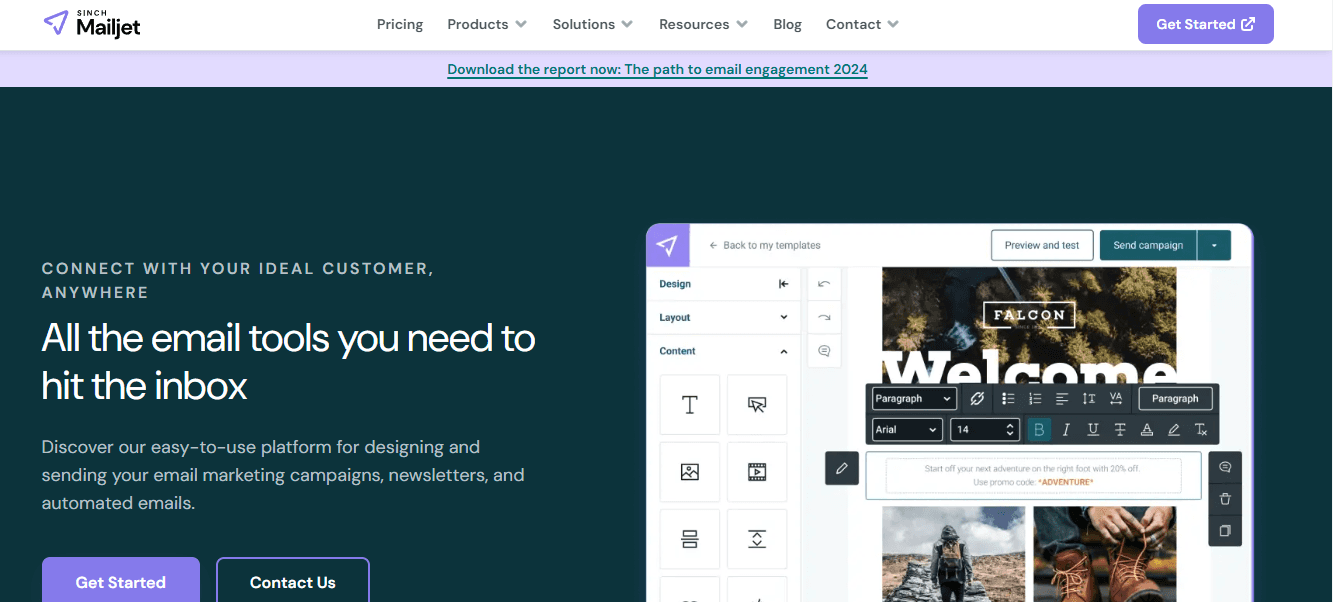Click the promo code text block

pos(1033,475)
